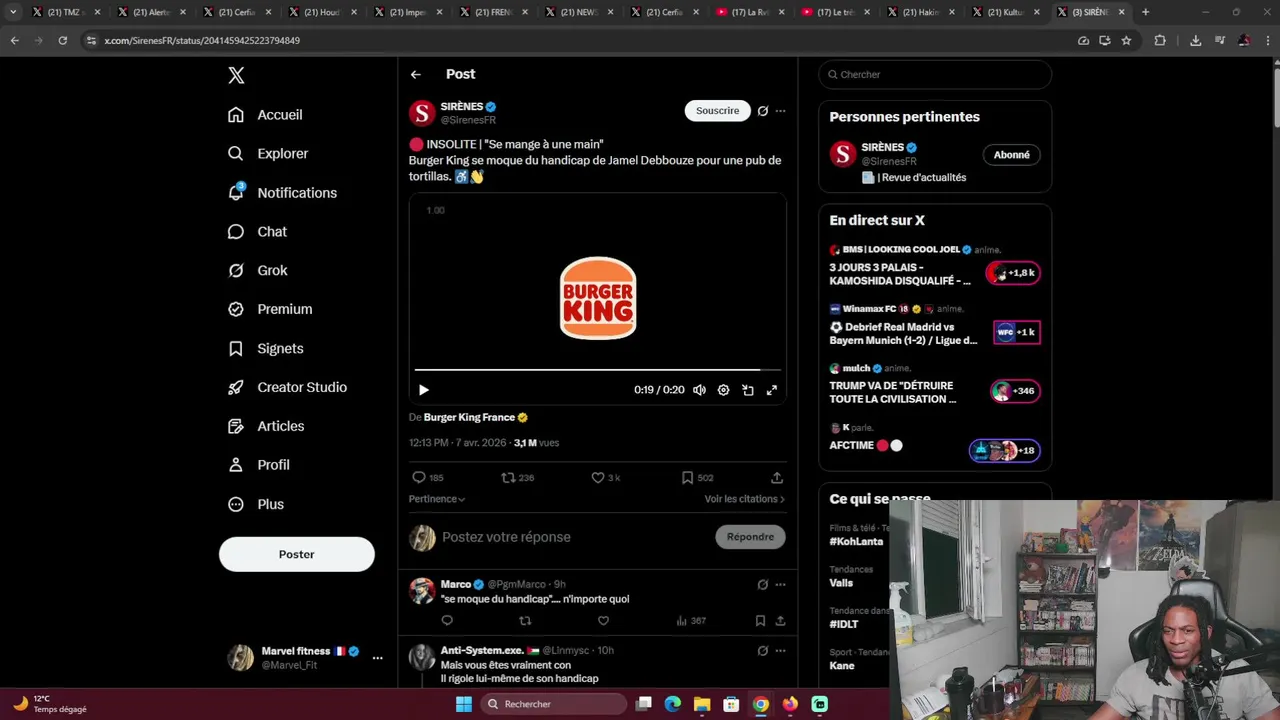Click the reply icon showing 185

point(428,478)
